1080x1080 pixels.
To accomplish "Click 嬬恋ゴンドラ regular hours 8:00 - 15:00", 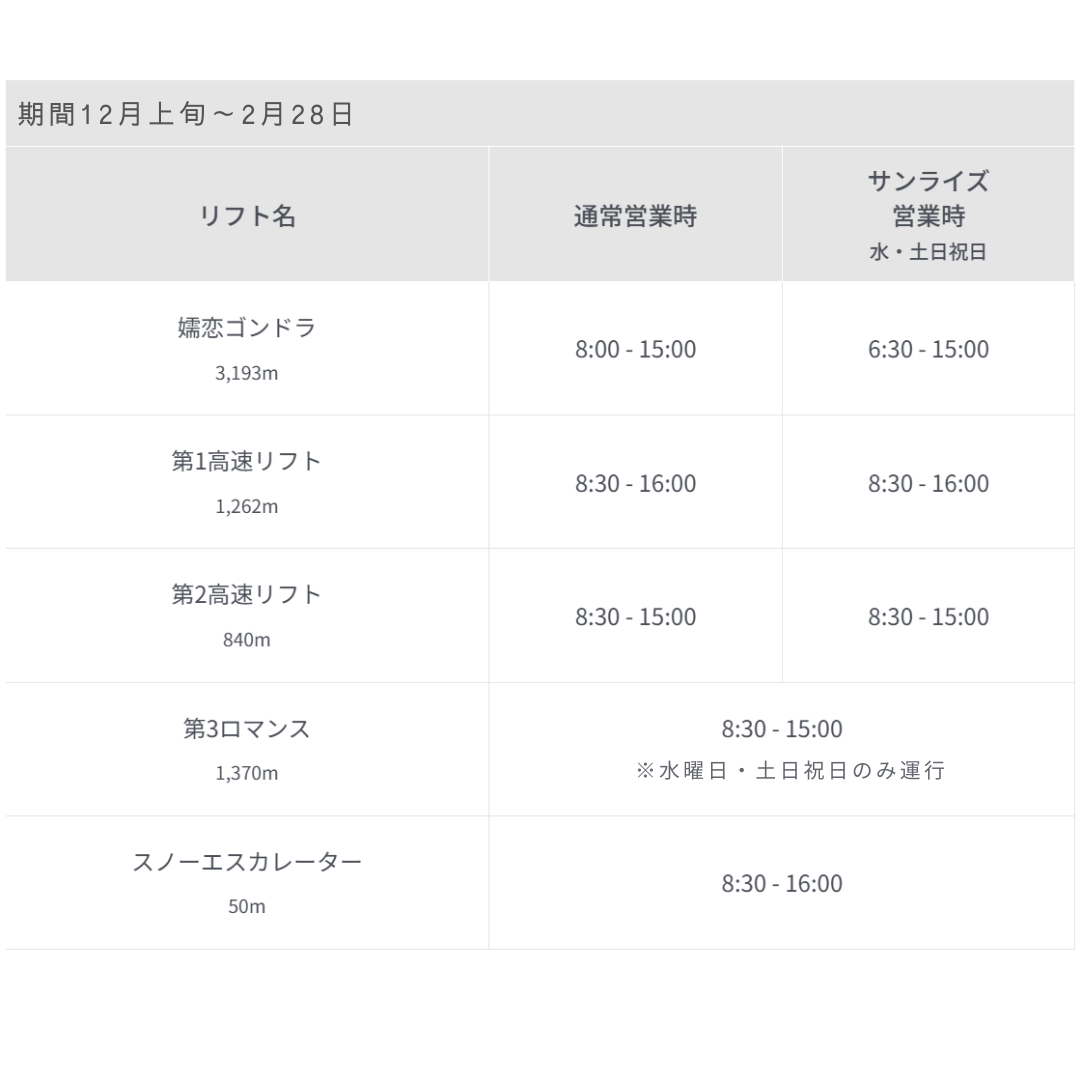I will click(x=635, y=349).
